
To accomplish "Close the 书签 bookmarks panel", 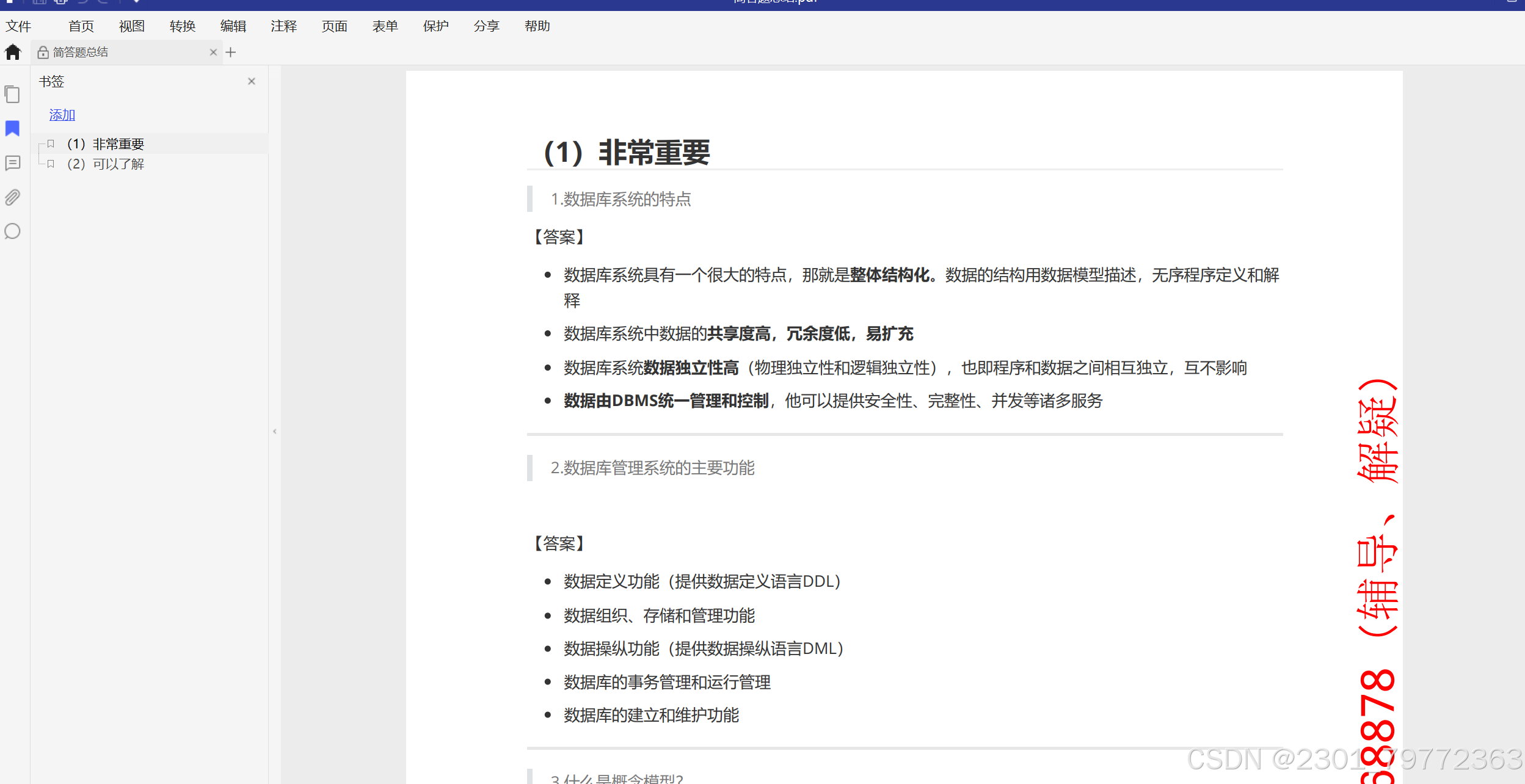I will pyautogui.click(x=252, y=81).
